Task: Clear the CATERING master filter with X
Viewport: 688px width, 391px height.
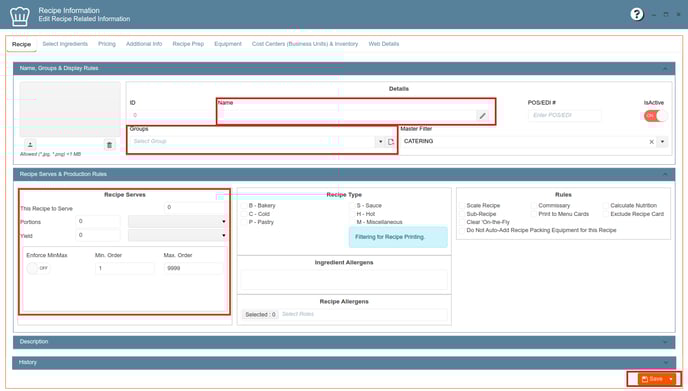Action: (651, 142)
